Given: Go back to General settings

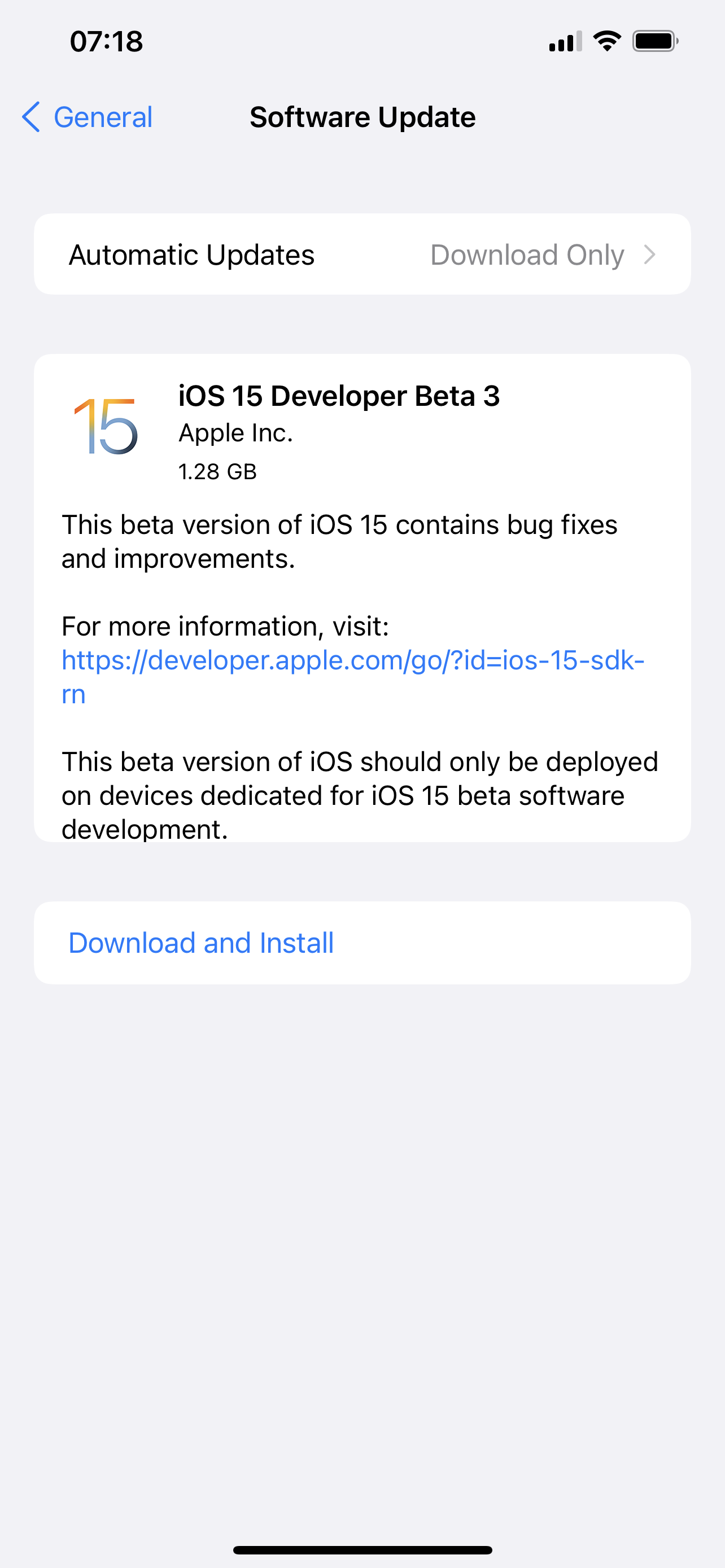Looking at the screenshot, I should (x=102, y=117).
